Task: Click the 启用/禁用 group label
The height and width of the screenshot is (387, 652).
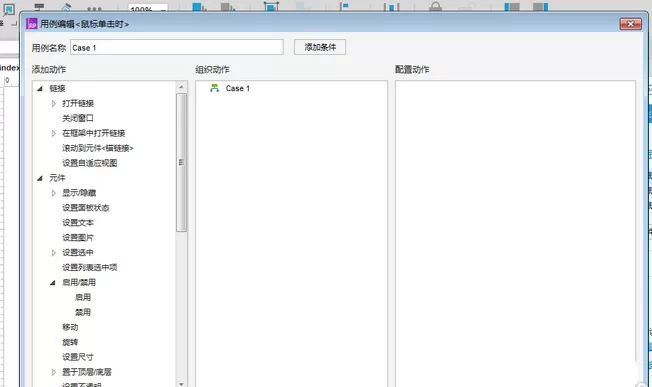Action: click(x=79, y=283)
